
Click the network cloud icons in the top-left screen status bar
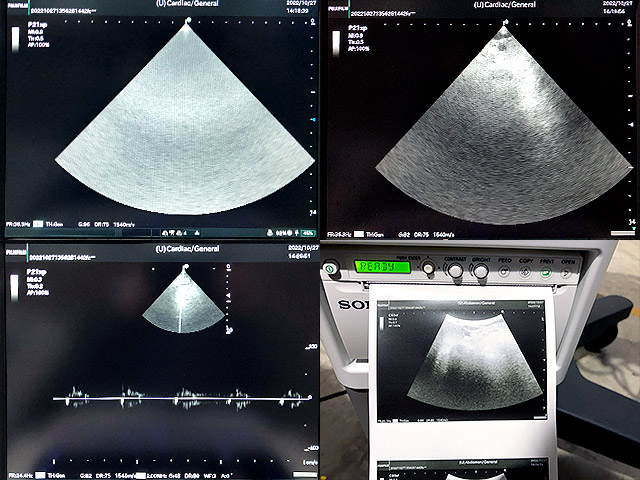coord(172,233)
